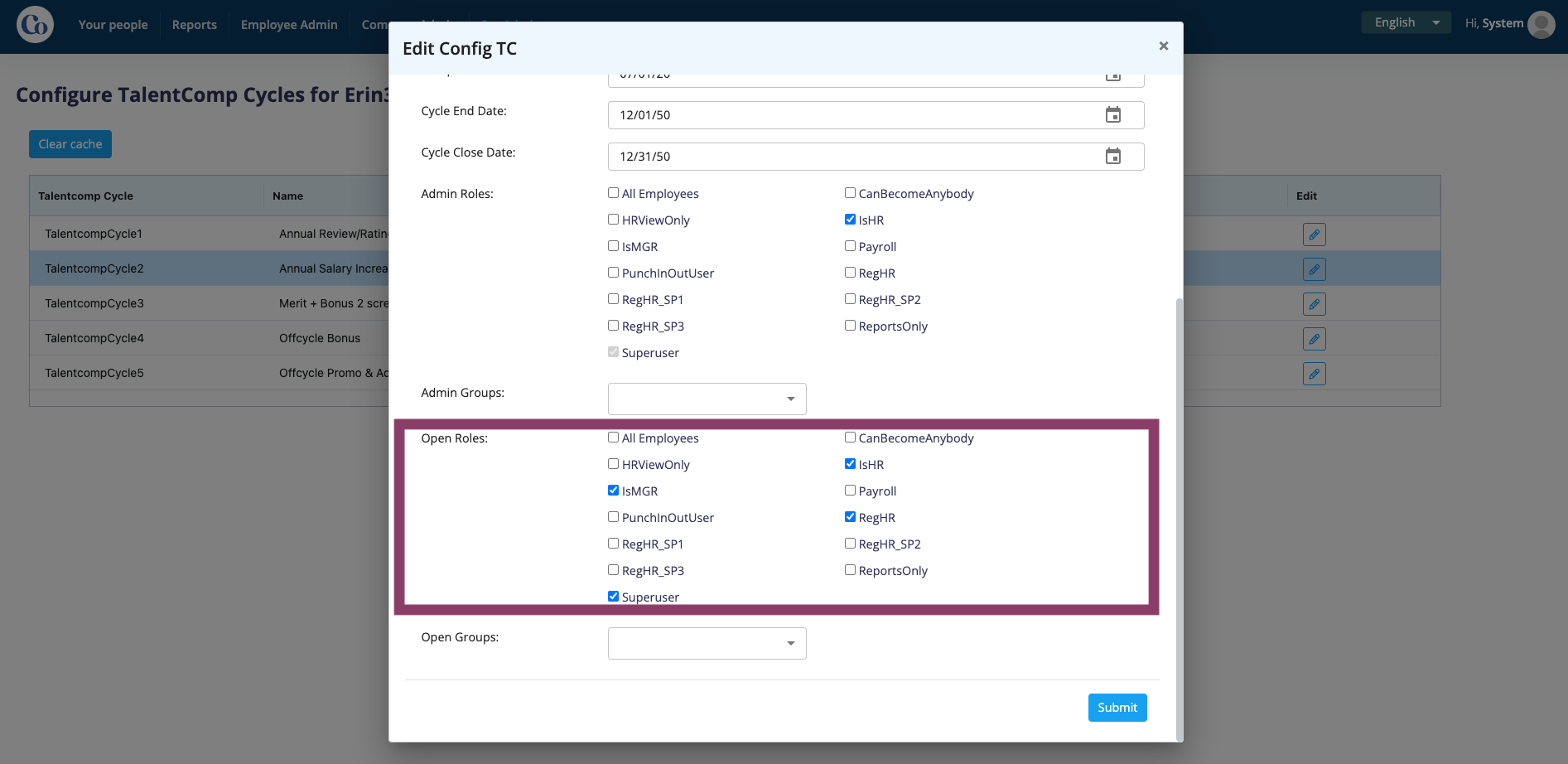This screenshot has width=1568, height=764.
Task: Check PunchInOutUser under Admin Roles
Action: click(613, 273)
